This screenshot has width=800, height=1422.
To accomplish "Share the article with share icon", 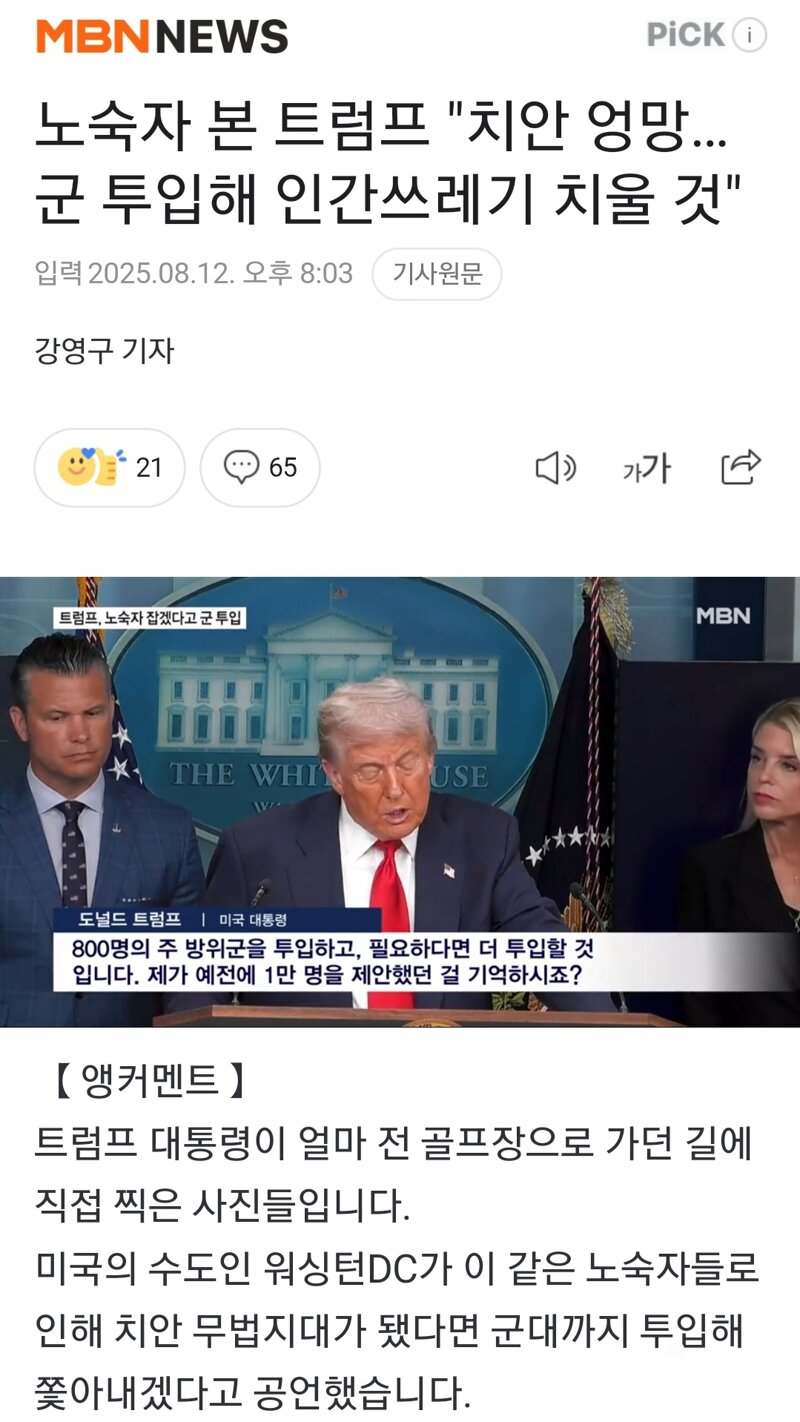I will pyautogui.click(x=741, y=467).
